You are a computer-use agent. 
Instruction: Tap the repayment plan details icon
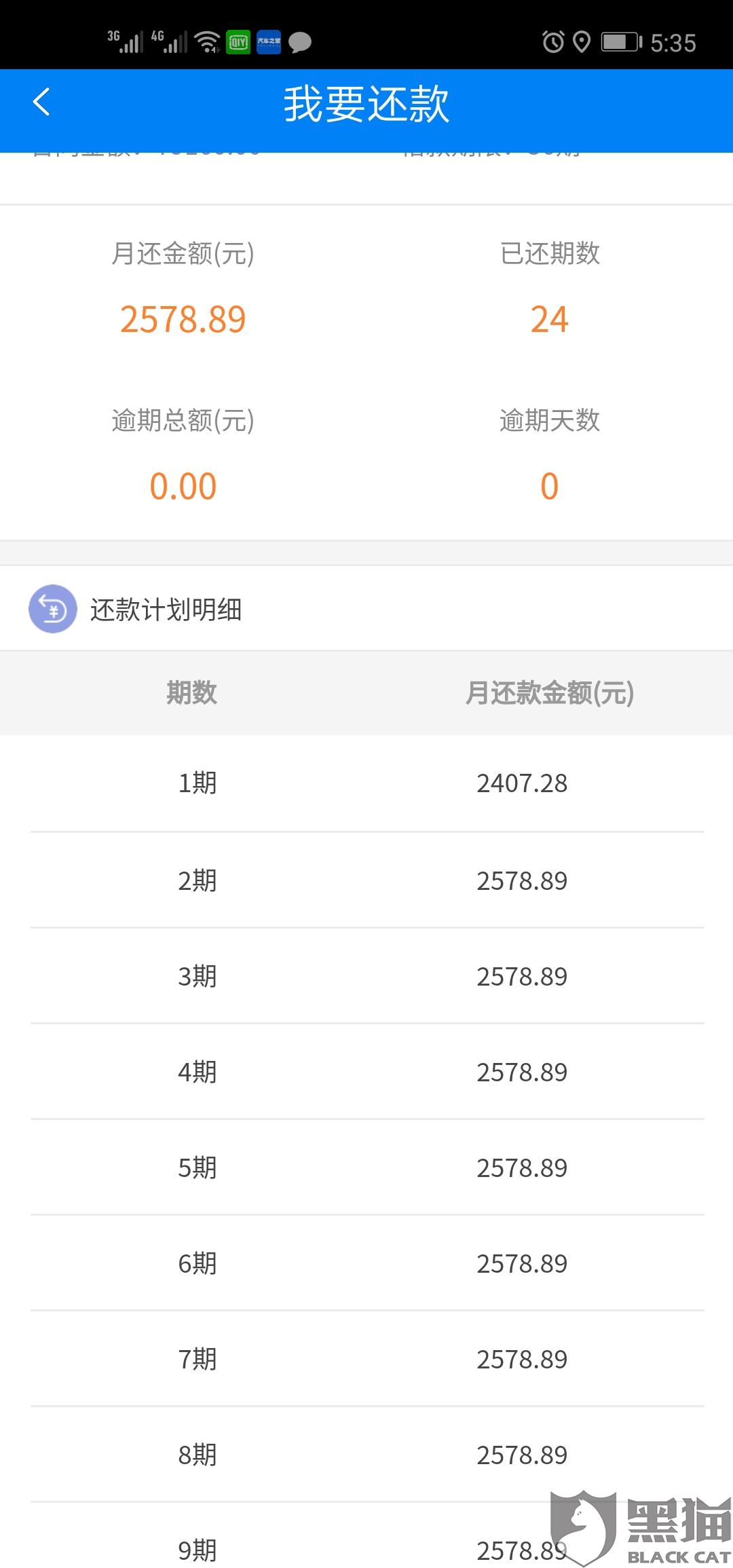[x=52, y=609]
